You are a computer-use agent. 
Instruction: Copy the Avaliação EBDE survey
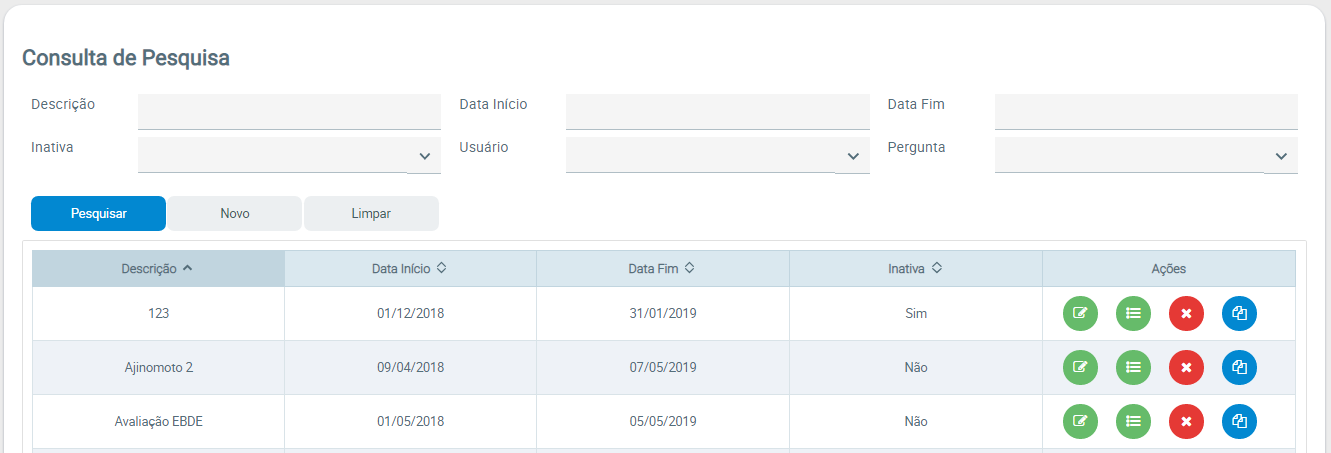(x=1239, y=421)
